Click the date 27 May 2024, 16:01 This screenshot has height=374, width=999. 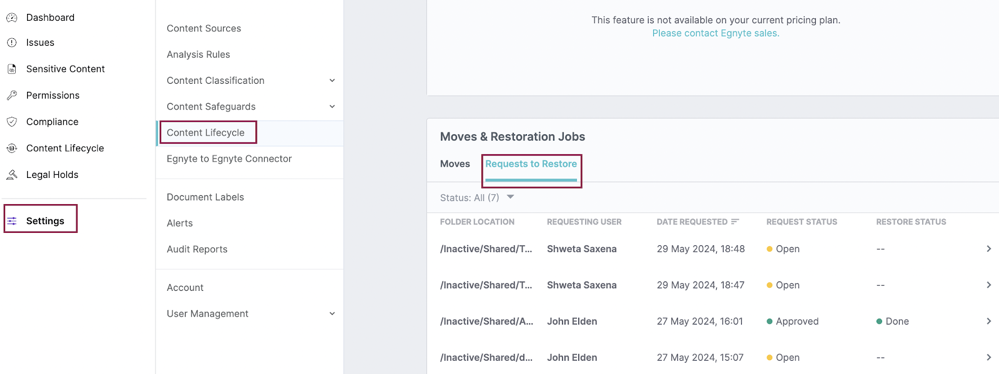click(x=700, y=322)
